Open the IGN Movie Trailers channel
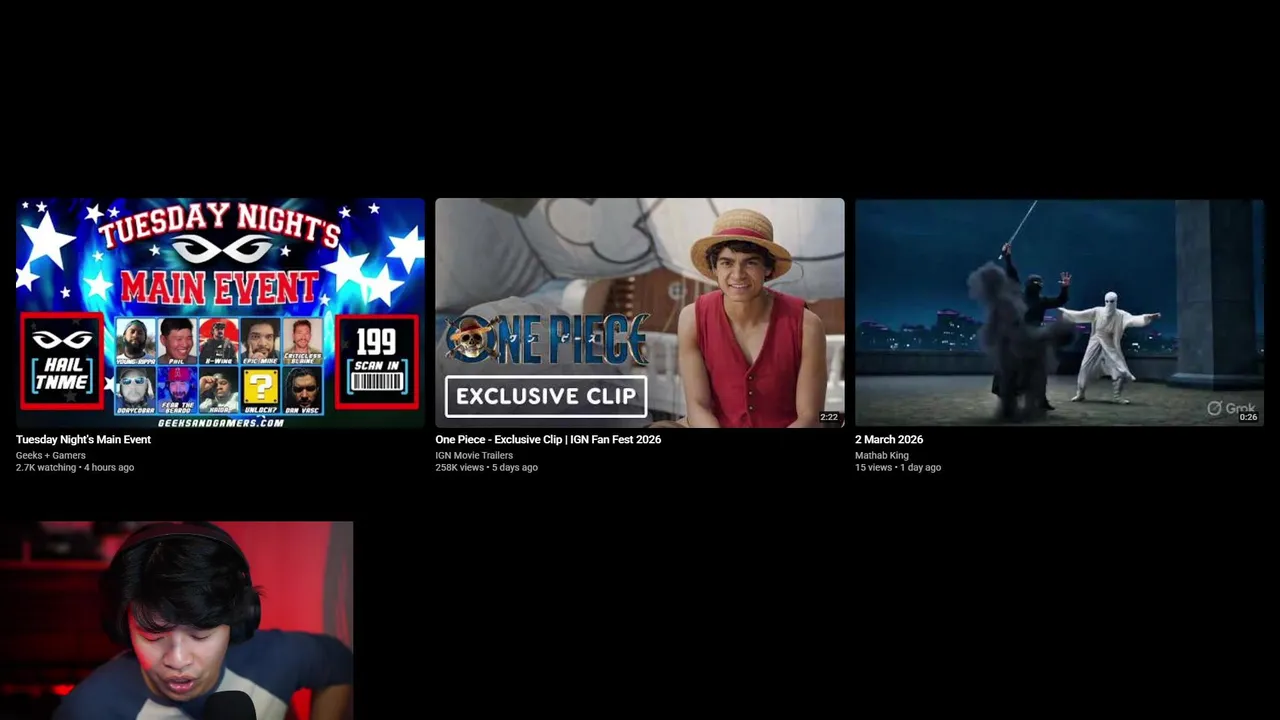Viewport: 1280px width, 720px height. tap(474, 455)
